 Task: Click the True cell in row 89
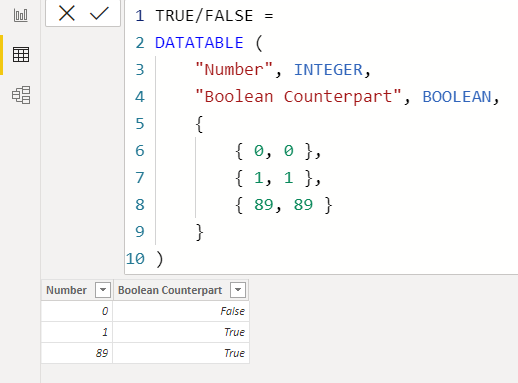(181, 353)
